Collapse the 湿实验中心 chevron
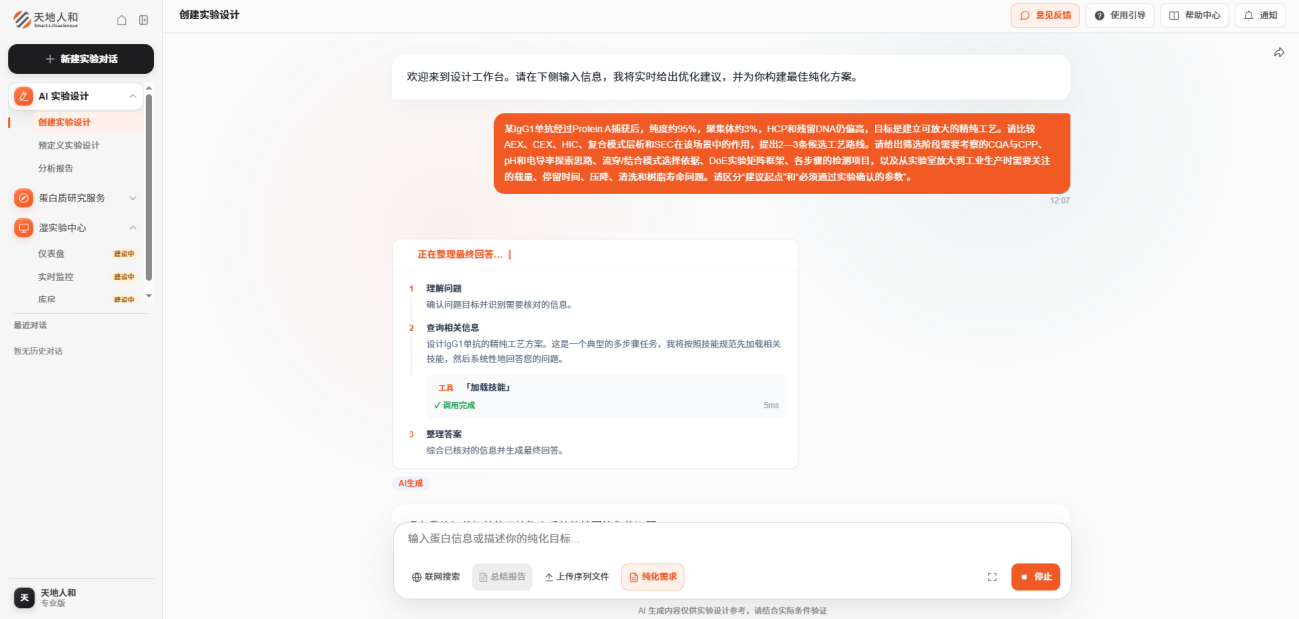 (133, 228)
